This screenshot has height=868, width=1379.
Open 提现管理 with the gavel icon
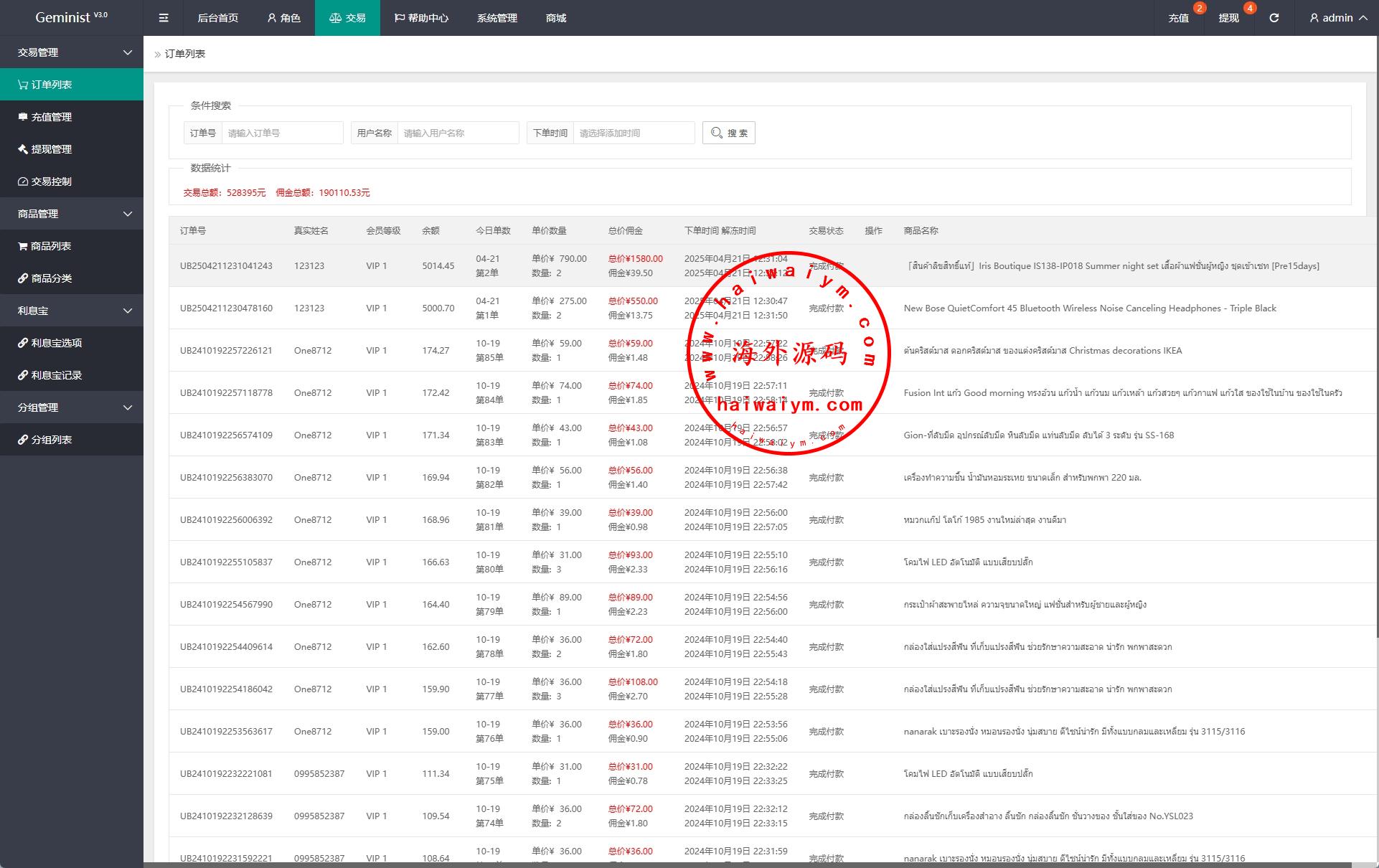[51, 149]
